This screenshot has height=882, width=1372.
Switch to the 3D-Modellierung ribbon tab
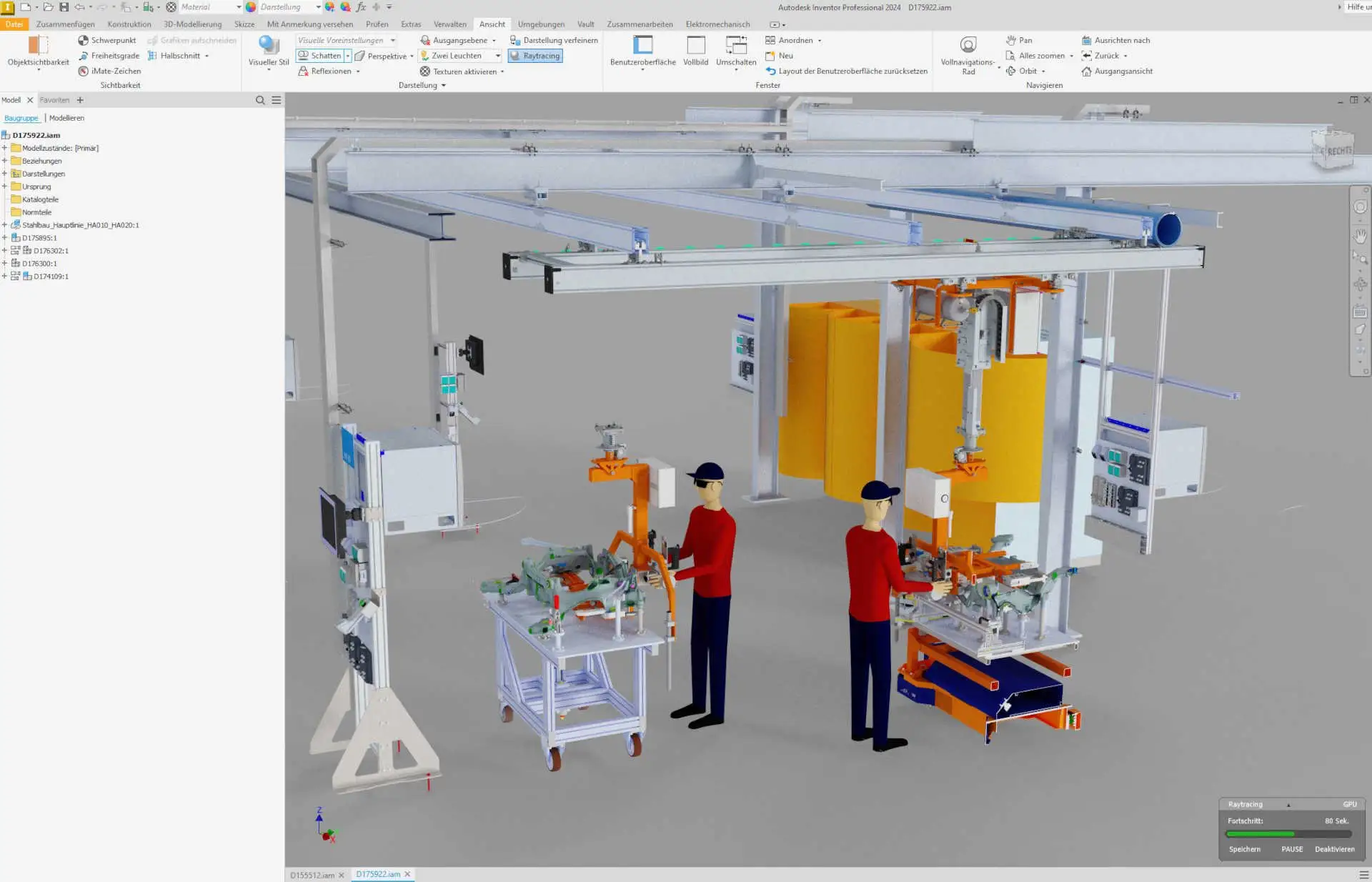pyautogui.click(x=192, y=24)
